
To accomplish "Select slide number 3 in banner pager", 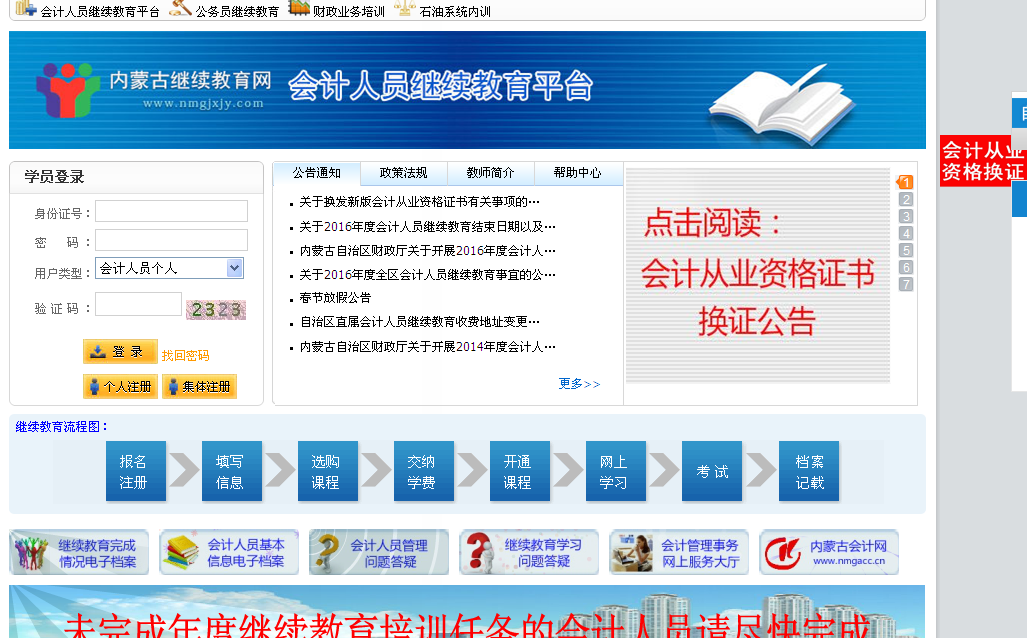I will 906,216.
